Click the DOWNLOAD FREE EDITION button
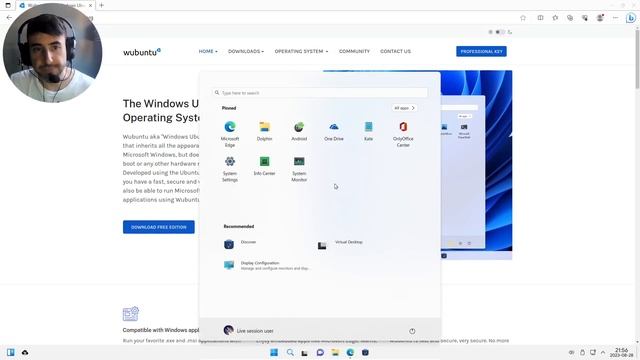Image resolution: width=640 pixels, height=360 pixels. tap(159, 227)
